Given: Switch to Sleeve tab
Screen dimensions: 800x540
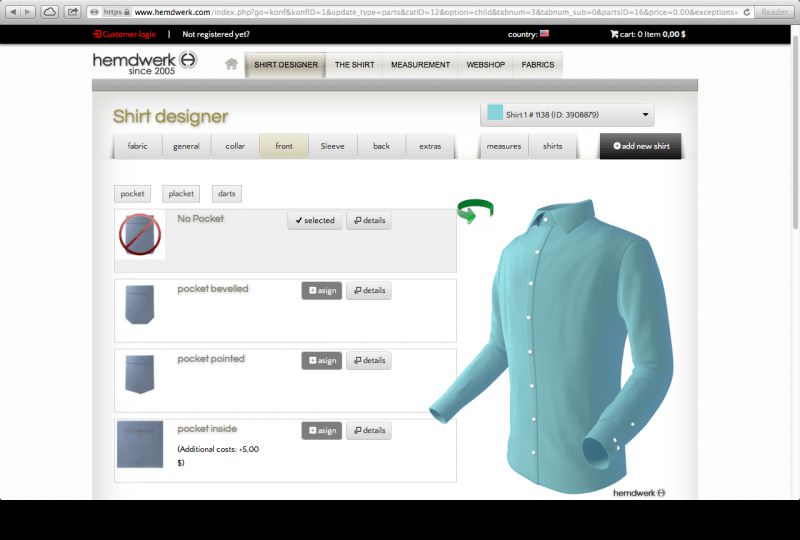Looking at the screenshot, I should click(333, 146).
